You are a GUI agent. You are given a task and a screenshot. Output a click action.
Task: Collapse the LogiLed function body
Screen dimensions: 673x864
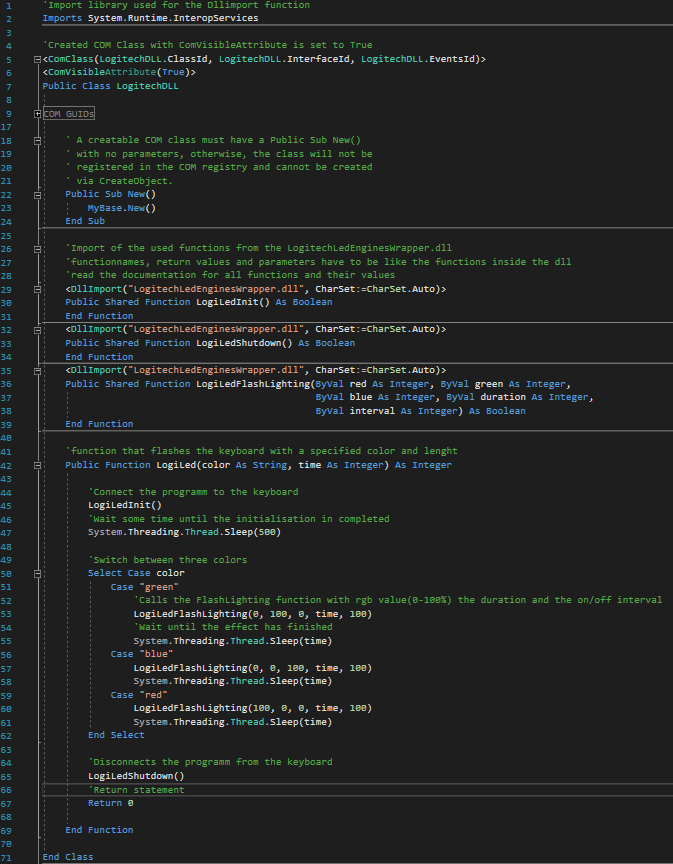[37, 465]
